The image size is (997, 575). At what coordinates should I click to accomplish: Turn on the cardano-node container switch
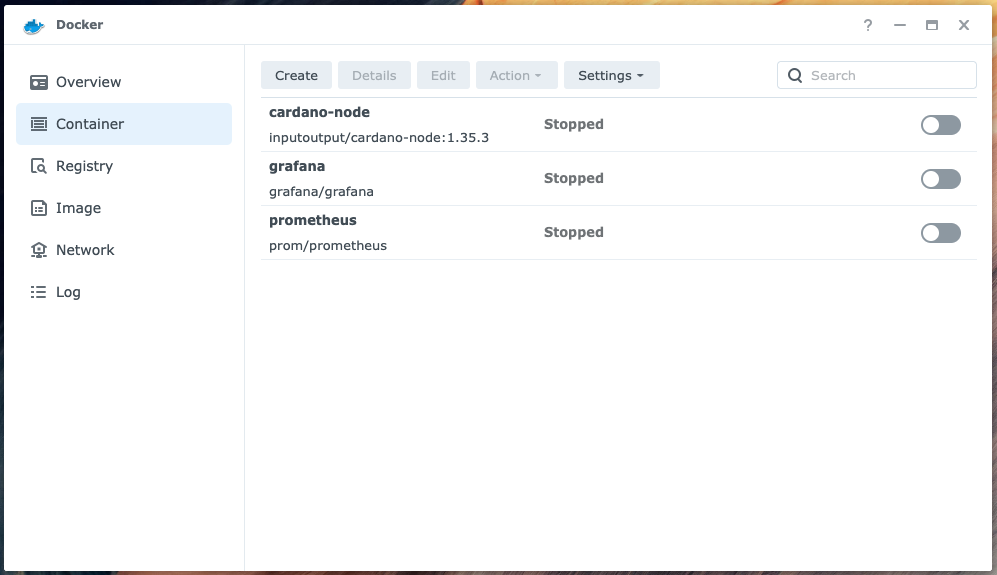(x=940, y=125)
